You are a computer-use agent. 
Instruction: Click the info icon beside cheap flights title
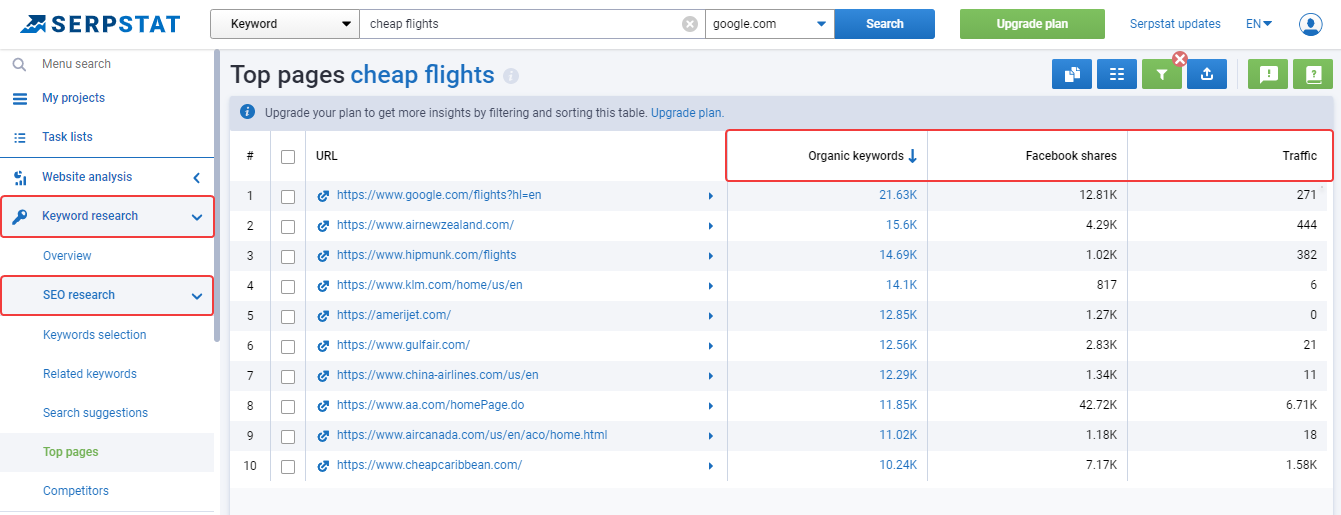511,76
